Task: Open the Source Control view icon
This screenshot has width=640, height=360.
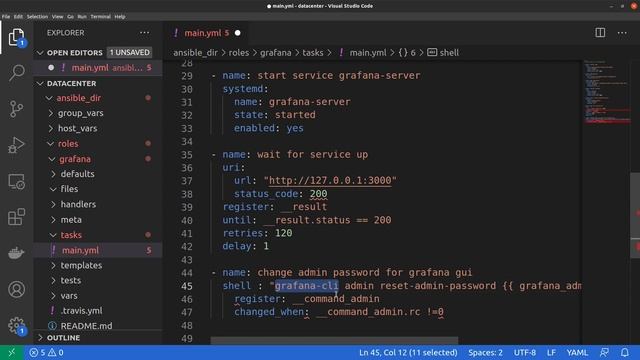Action: click(x=16, y=109)
